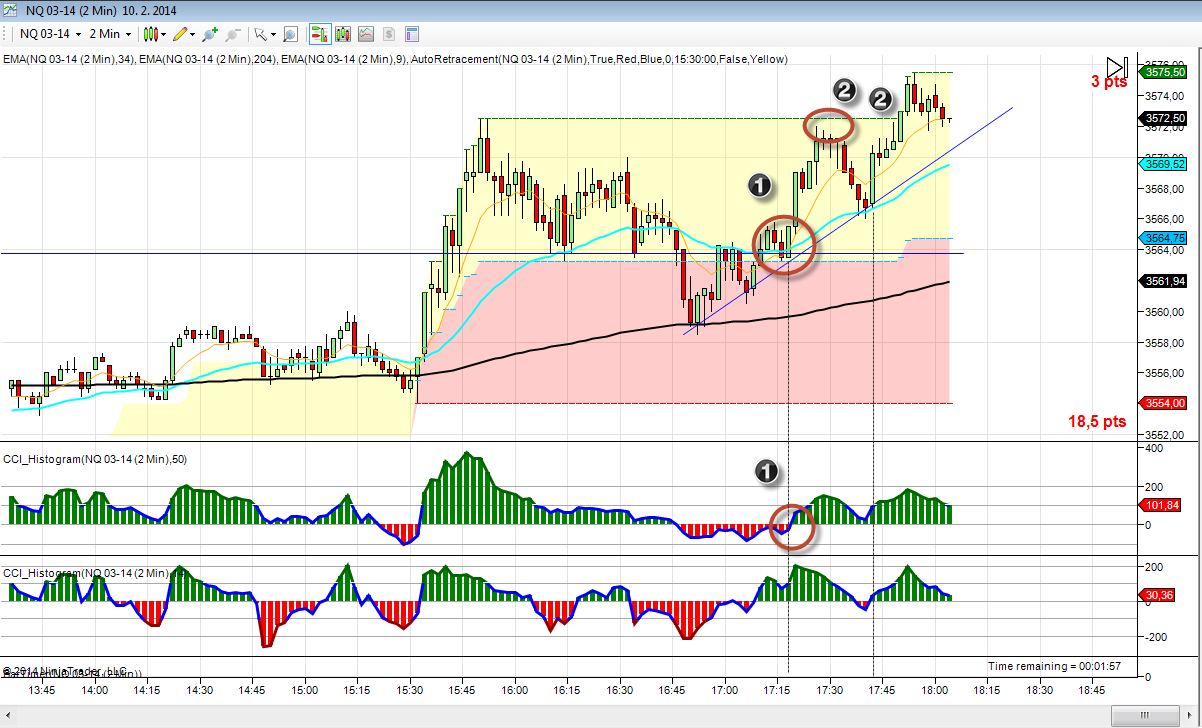Open the Data Series candles icon
The height and width of the screenshot is (728, 1202).
click(343, 34)
